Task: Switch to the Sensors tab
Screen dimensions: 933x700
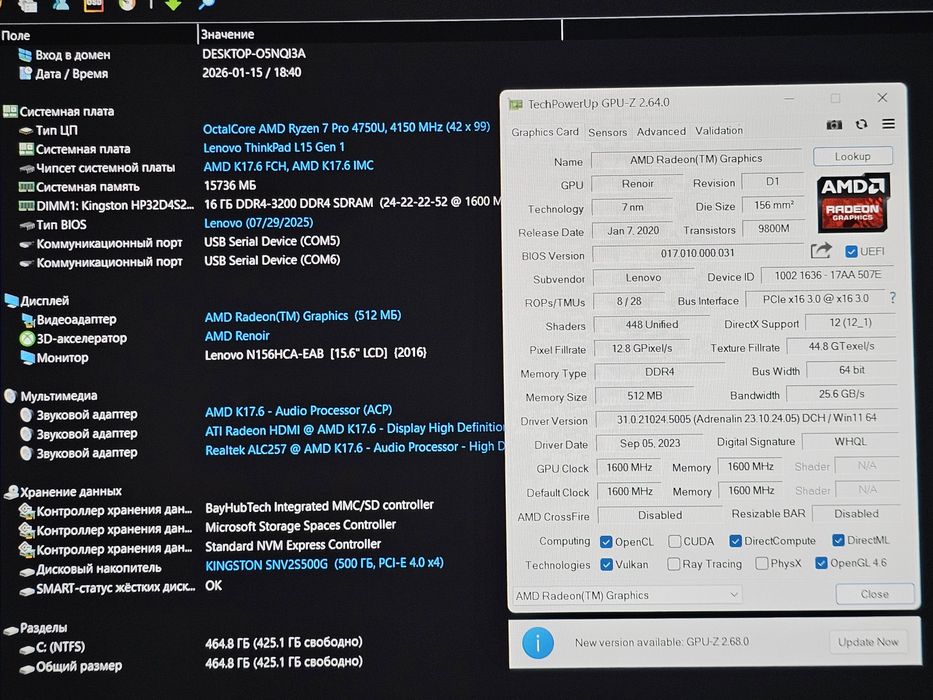Action: pyautogui.click(x=608, y=132)
